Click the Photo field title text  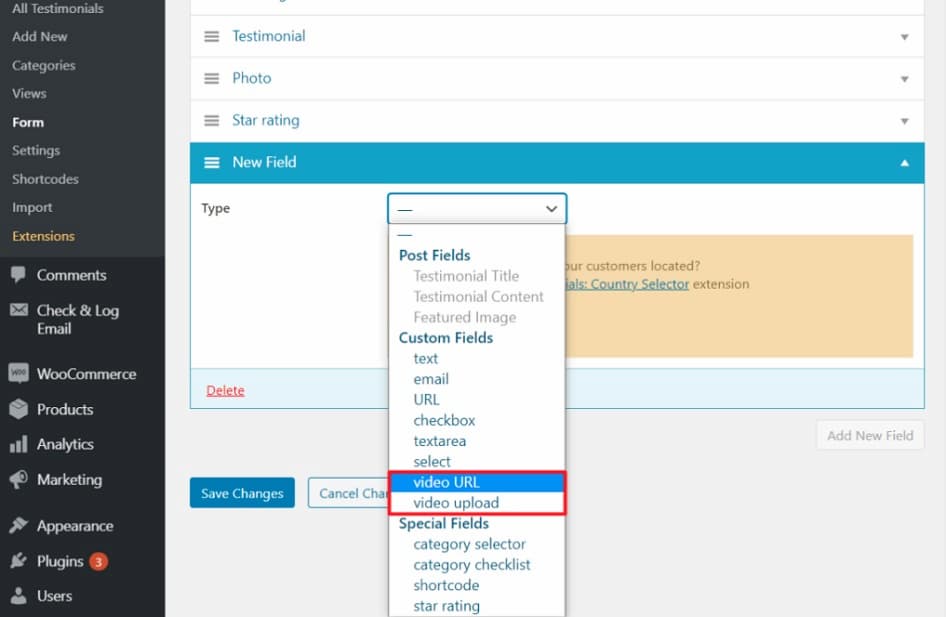point(252,78)
